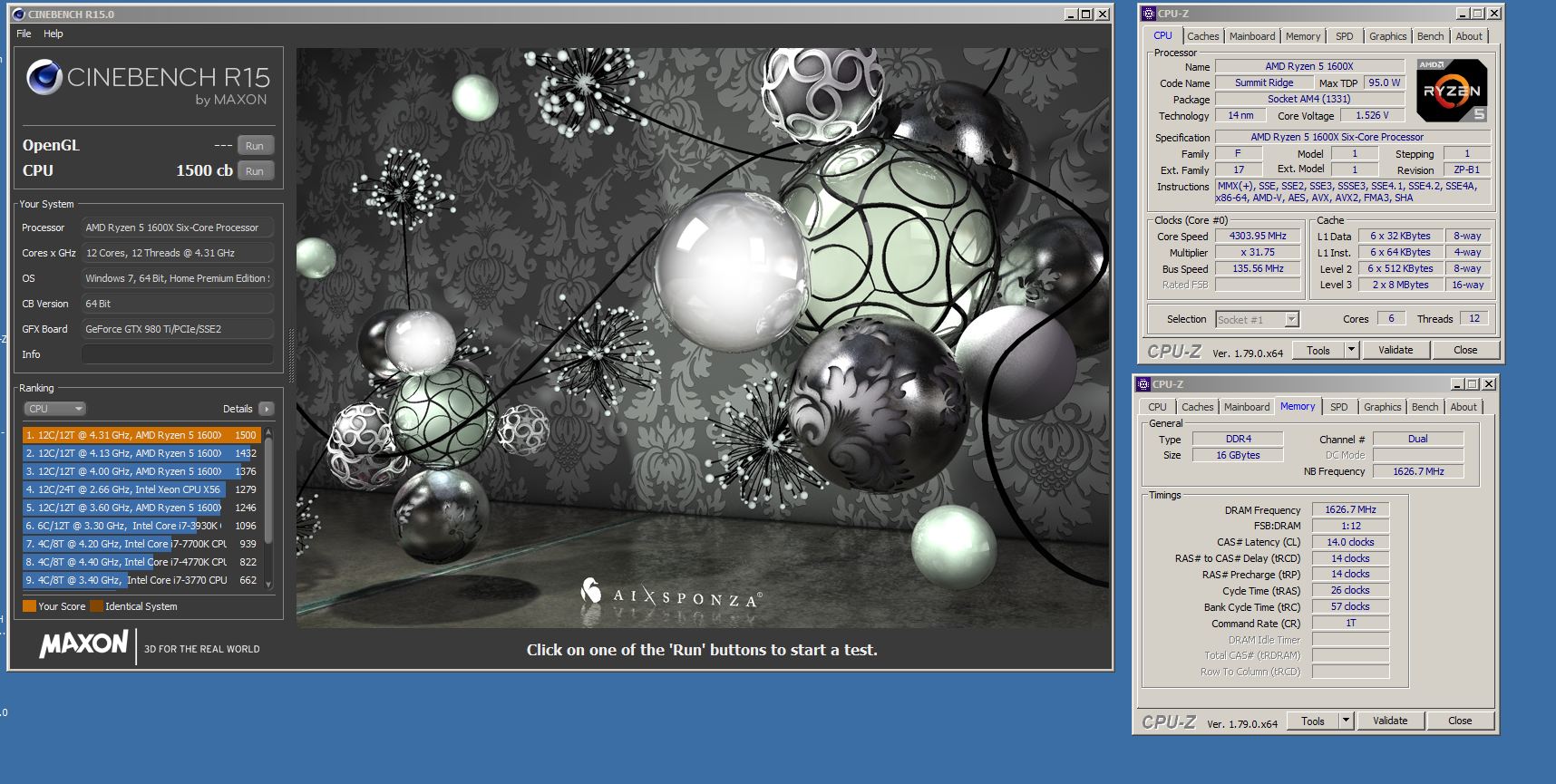1556x784 pixels.
Task: Click FSB:DRAM ratio value 1:12
Action: click(x=1351, y=526)
